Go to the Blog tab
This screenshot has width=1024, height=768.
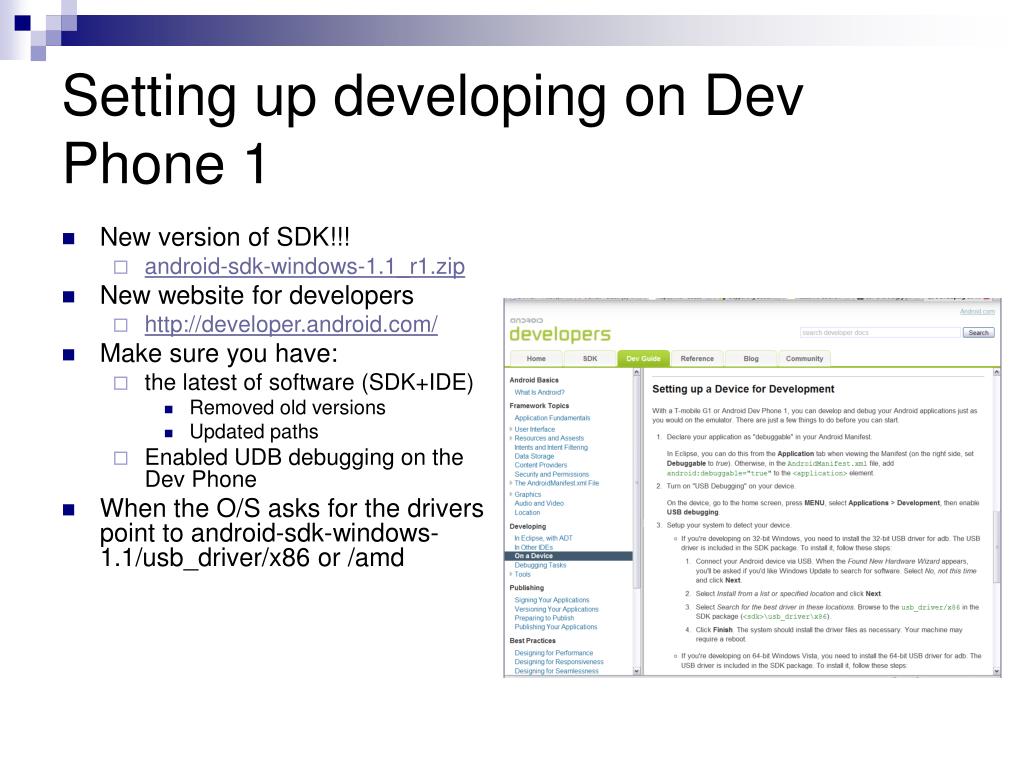tap(751, 359)
